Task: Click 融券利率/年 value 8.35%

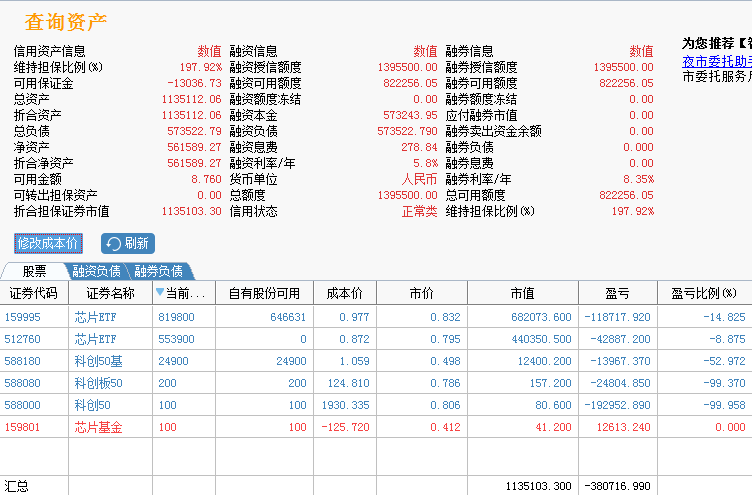Action: tap(638, 179)
